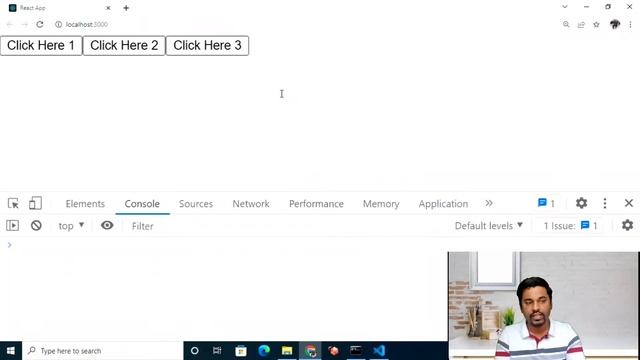Image resolution: width=640 pixels, height=360 pixels.
Task: Switch to the Elements tab
Action: tap(85, 204)
